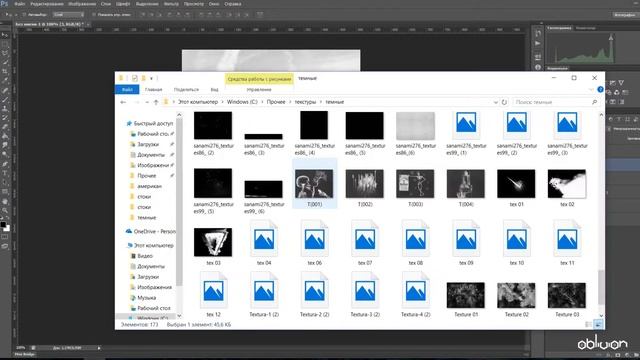The image size is (640, 360).
Task: Open the Info panel icon
Action: [x=538, y=67]
